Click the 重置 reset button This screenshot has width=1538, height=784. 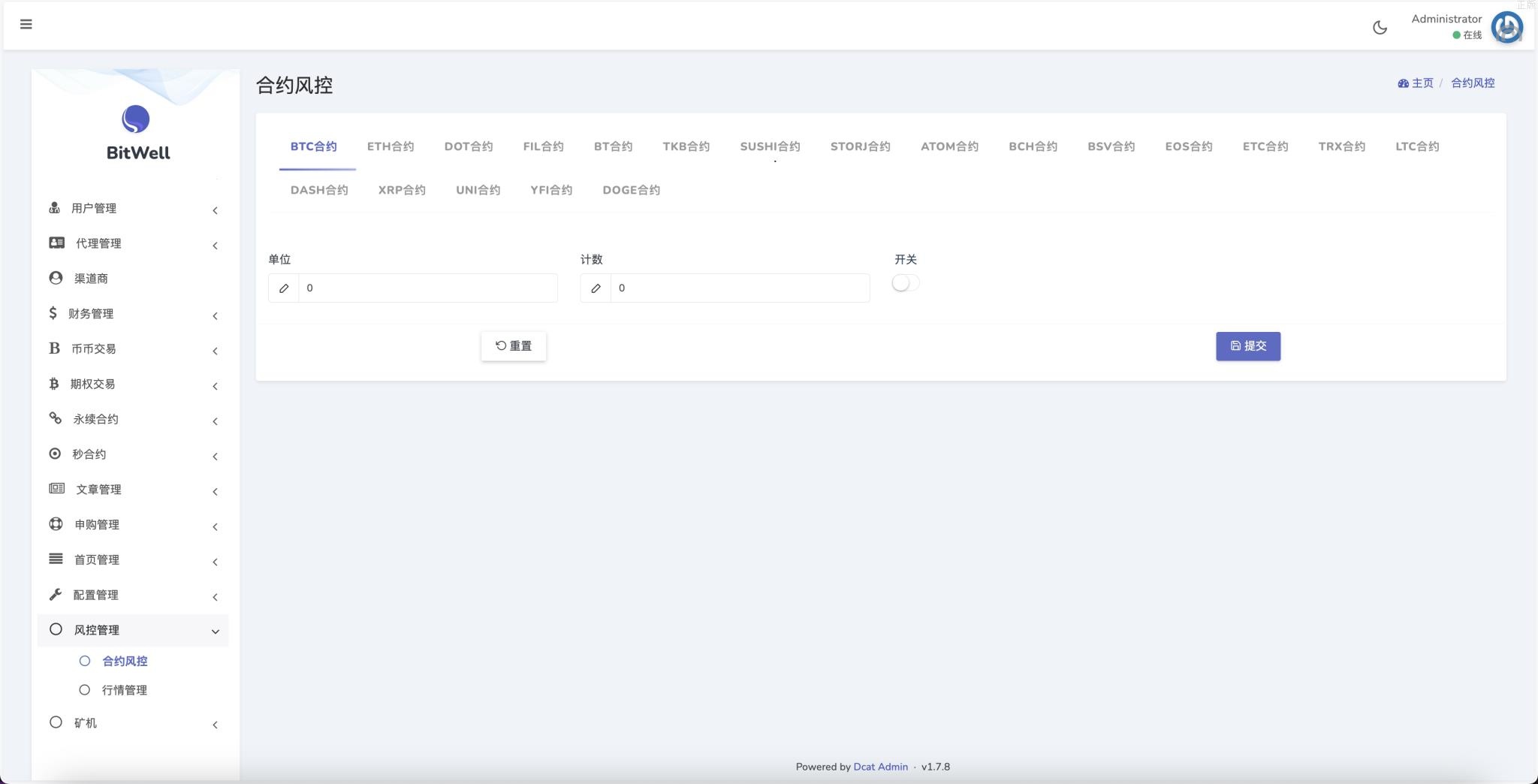click(x=514, y=346)
